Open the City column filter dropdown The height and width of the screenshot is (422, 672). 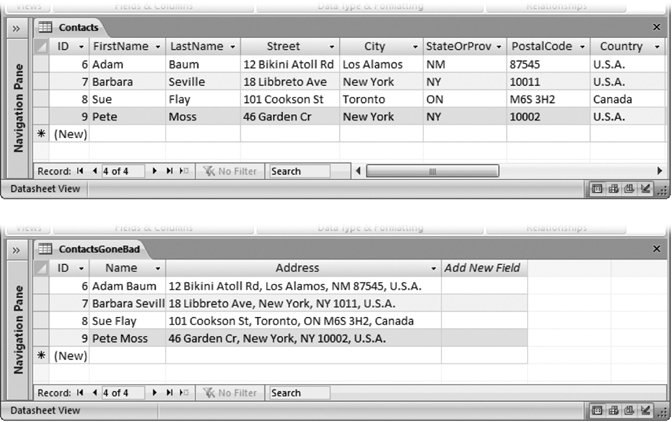point(414,47)
